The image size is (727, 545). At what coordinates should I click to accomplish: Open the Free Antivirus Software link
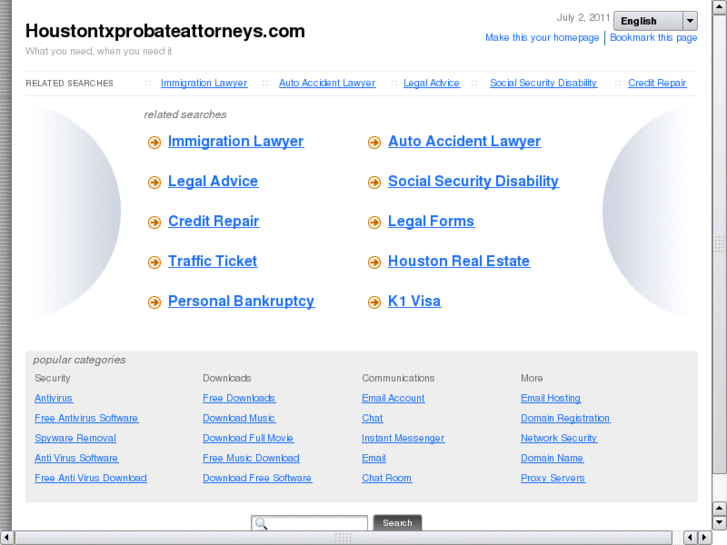(x=86, y=418)
